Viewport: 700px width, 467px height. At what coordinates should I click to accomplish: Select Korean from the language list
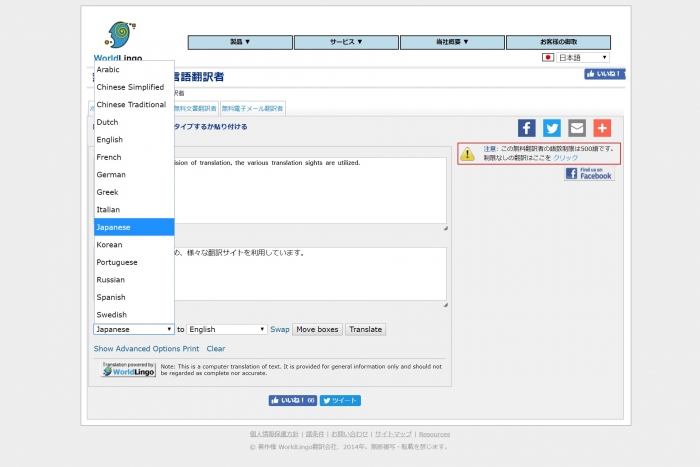(x=110, y=245)
